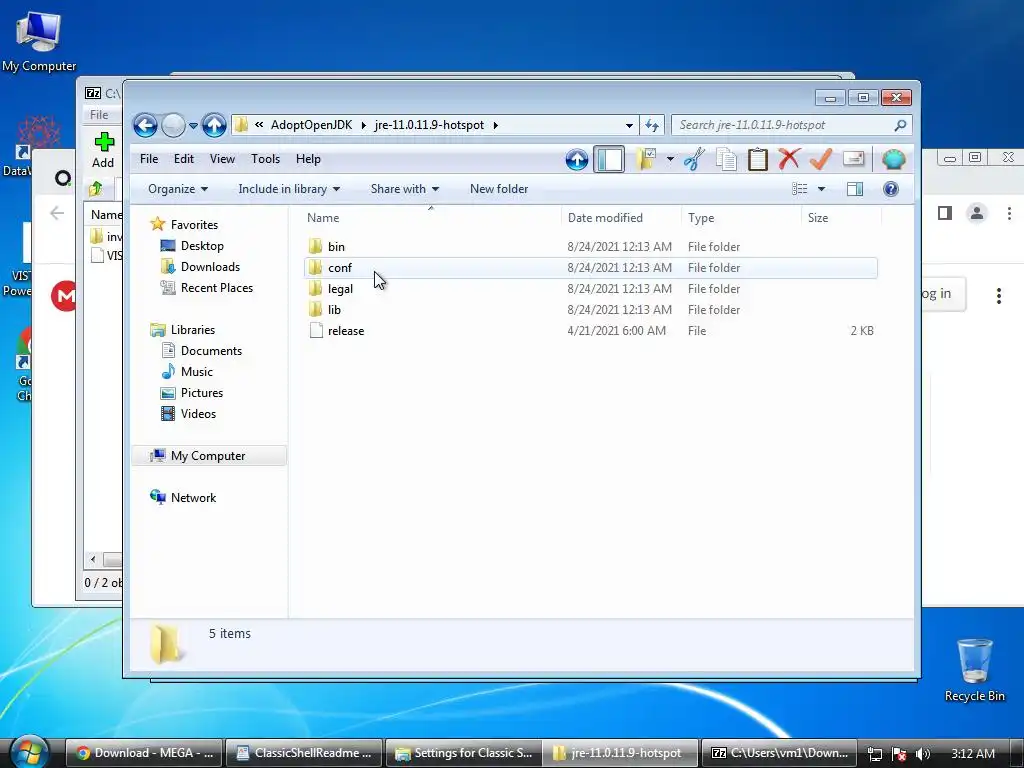Click the blue Help question mark icon
This screenshot has width=1024, height=768.
[891, 189]
